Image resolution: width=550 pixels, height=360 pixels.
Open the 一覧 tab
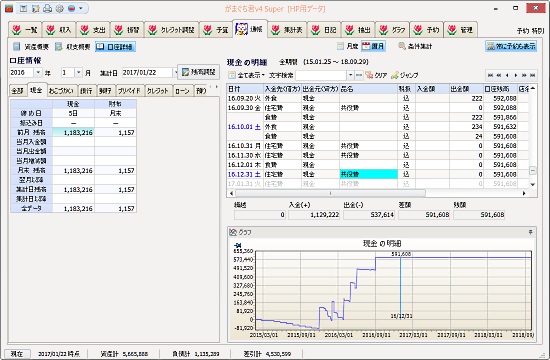tap(25, 30)
